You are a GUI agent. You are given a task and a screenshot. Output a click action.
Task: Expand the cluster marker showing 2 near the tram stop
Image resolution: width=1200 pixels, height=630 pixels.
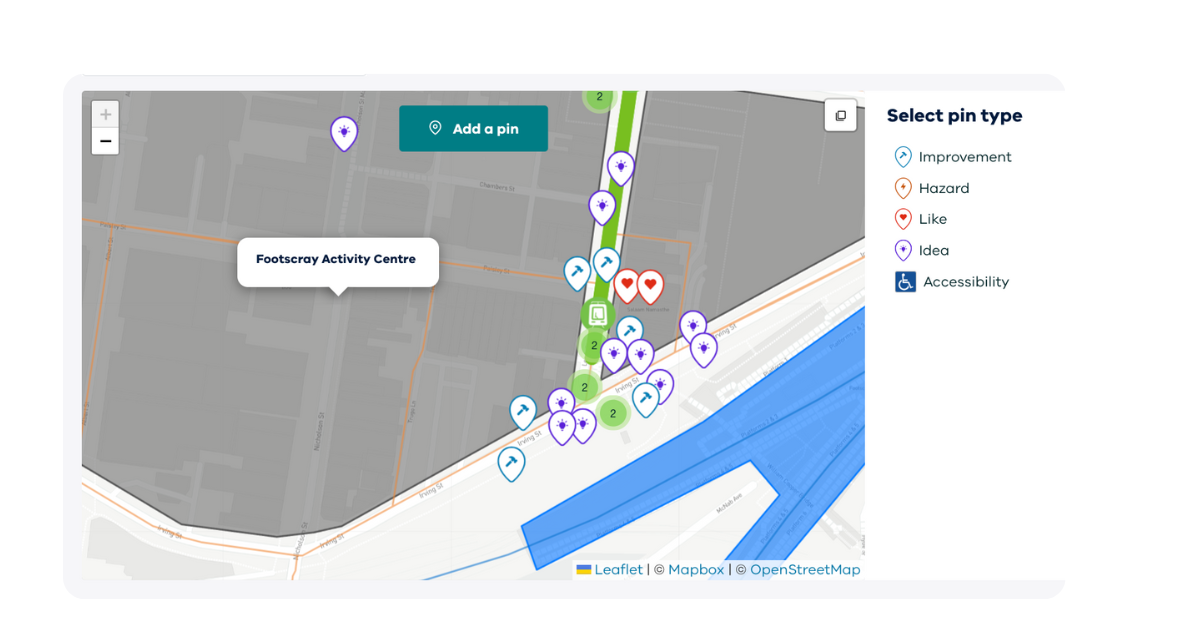592,347
